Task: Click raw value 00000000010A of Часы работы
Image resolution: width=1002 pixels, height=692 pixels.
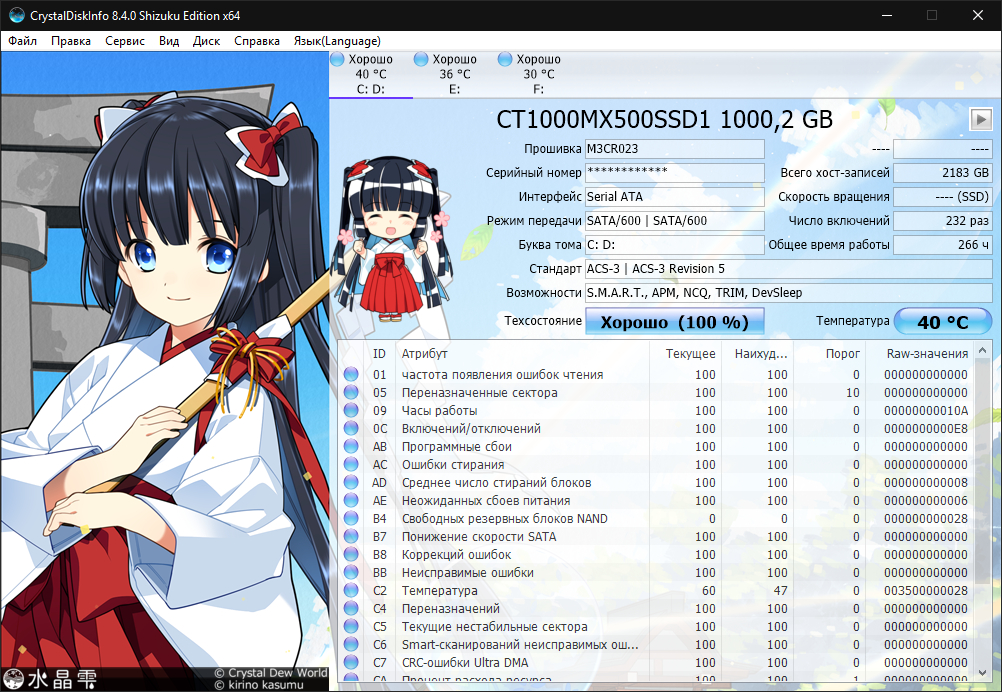Action: click(926, 410)
